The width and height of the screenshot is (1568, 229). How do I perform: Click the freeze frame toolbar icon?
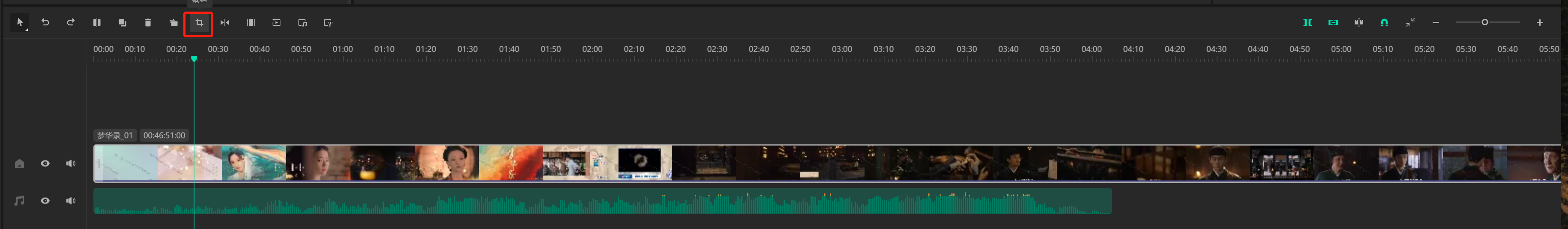250,23
